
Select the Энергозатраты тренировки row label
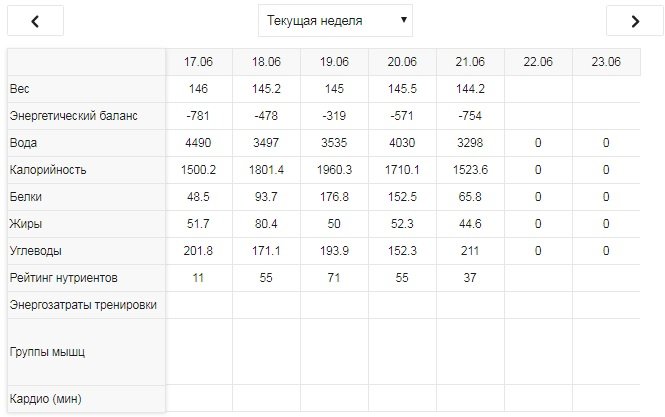(83, 305)
